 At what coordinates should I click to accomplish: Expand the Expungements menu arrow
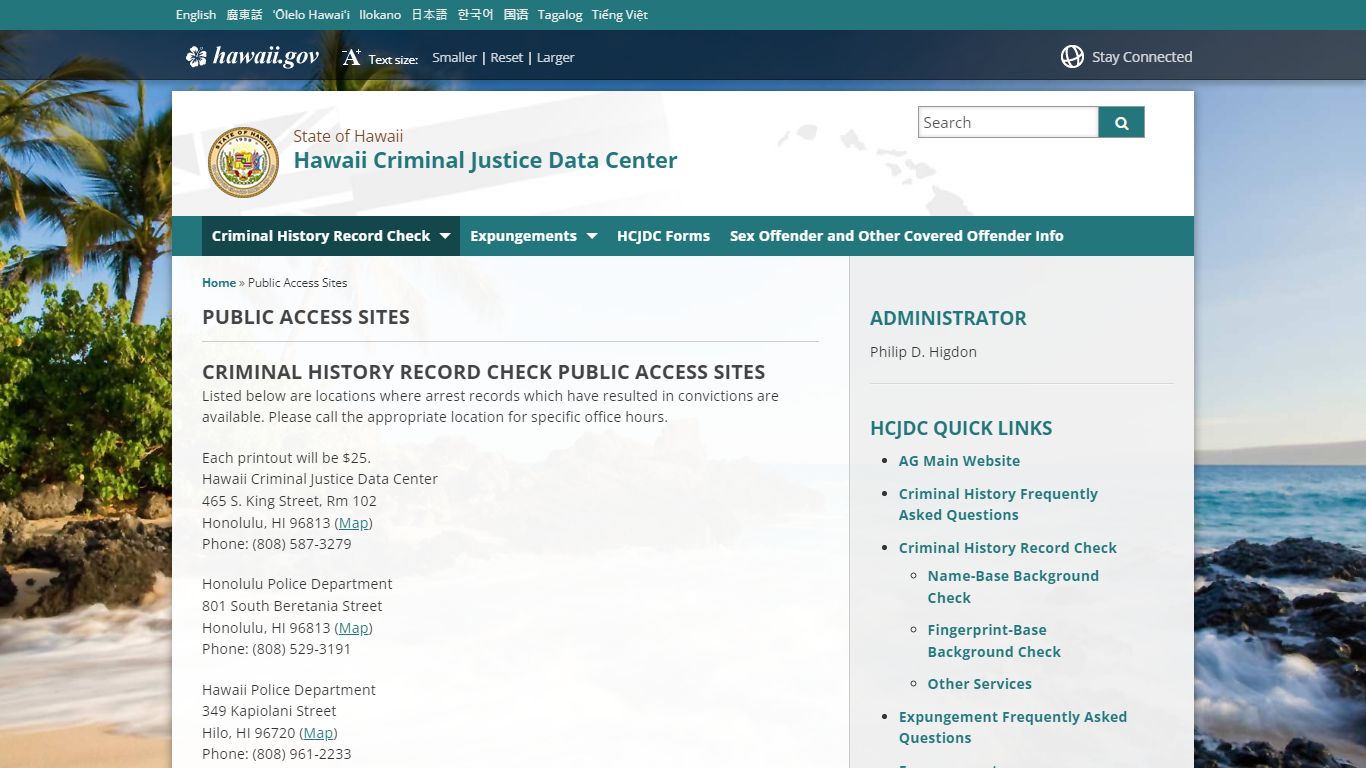click(592, 236)
